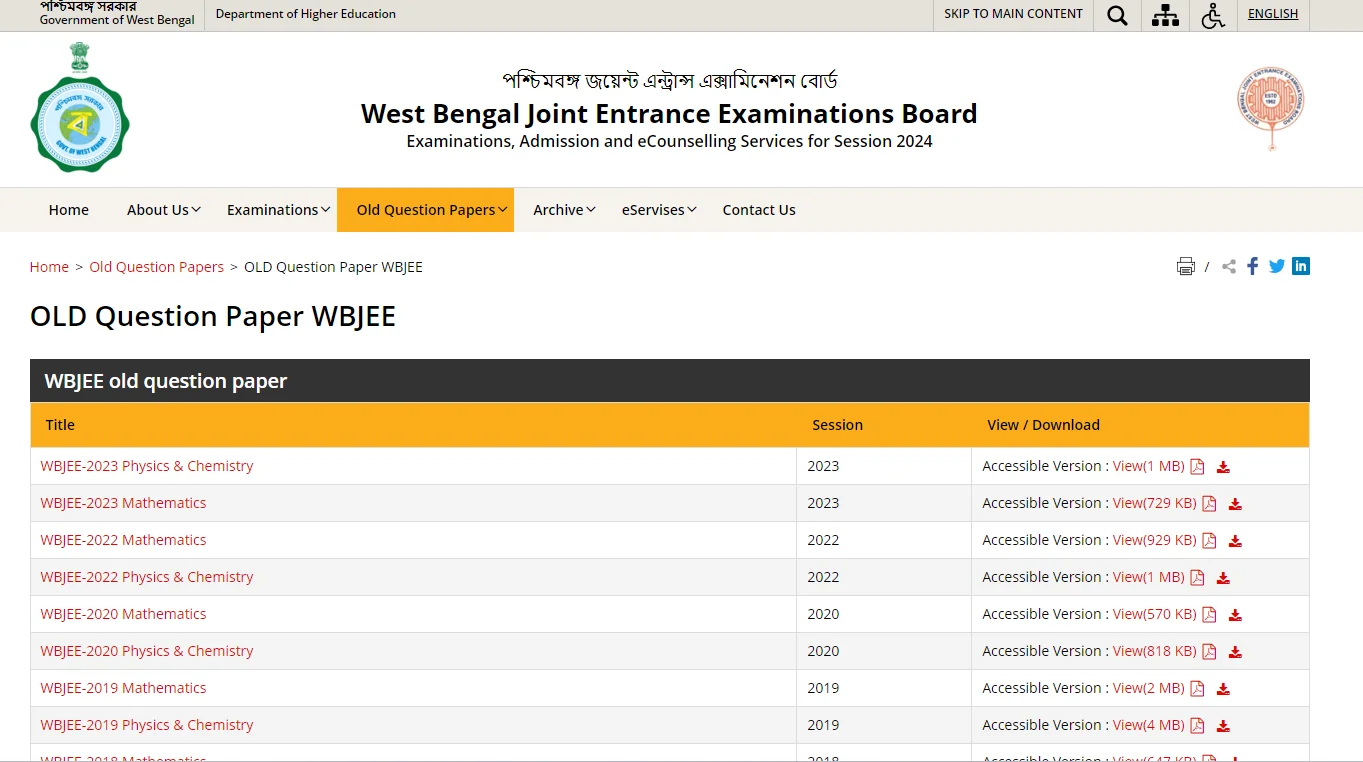Click View(2 MB) link

click(x=1149, y=688)
